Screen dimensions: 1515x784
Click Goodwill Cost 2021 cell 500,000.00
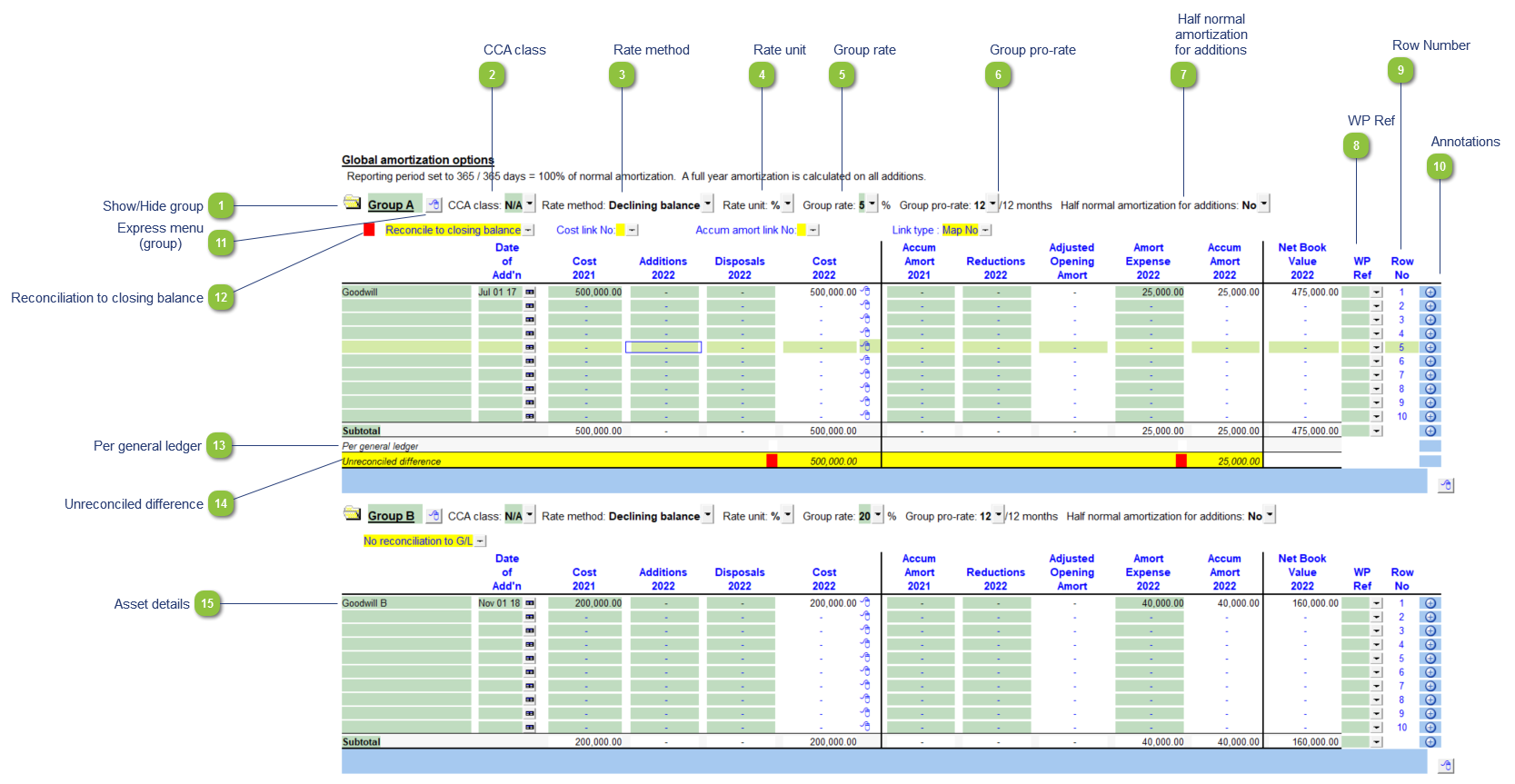tap(586, 293)
